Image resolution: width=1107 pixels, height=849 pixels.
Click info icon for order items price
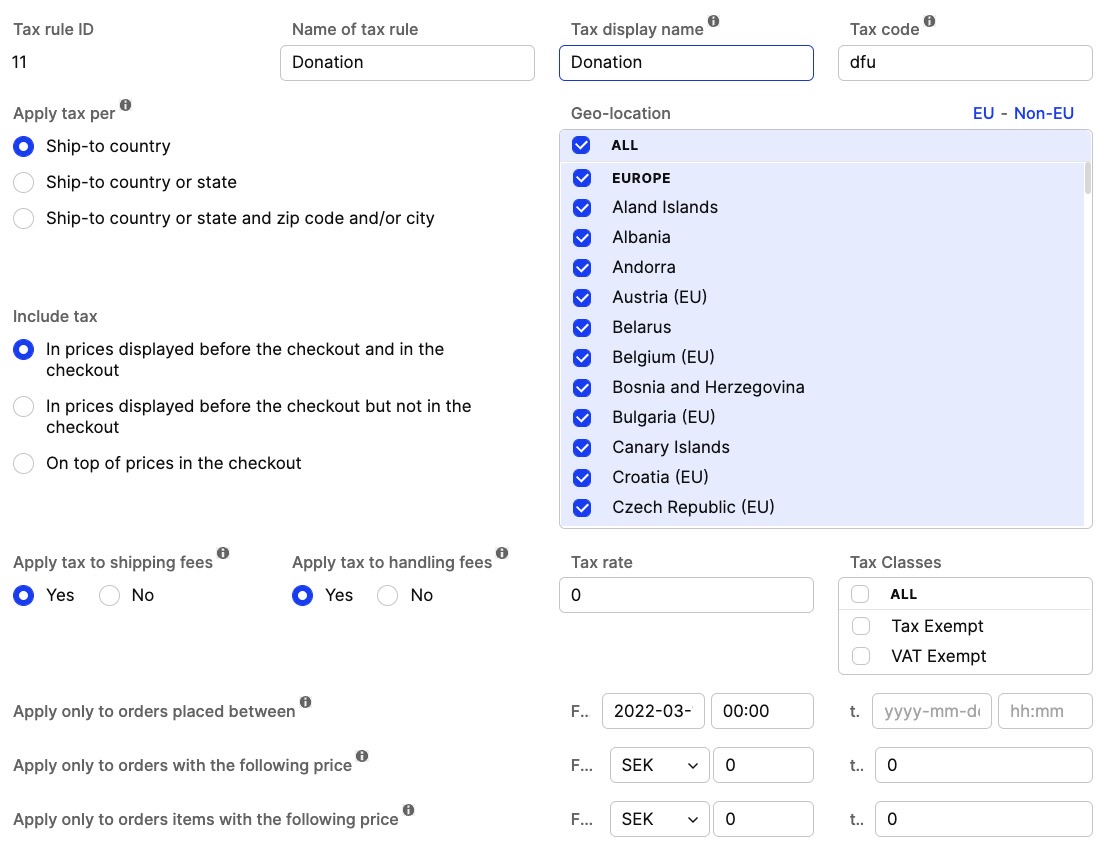coord(408,811)
